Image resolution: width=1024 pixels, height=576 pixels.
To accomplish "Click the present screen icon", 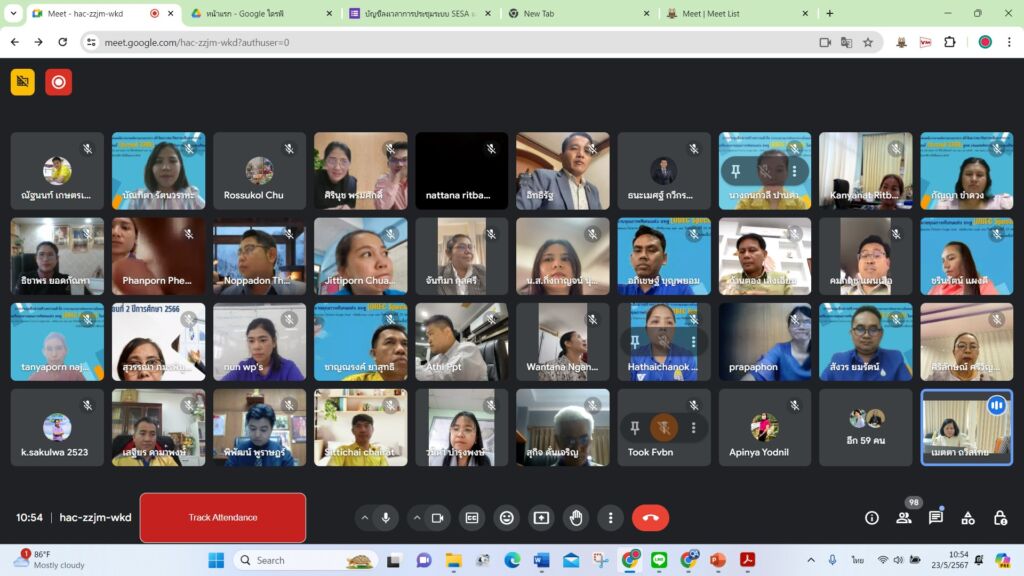I will pos(541,518).
